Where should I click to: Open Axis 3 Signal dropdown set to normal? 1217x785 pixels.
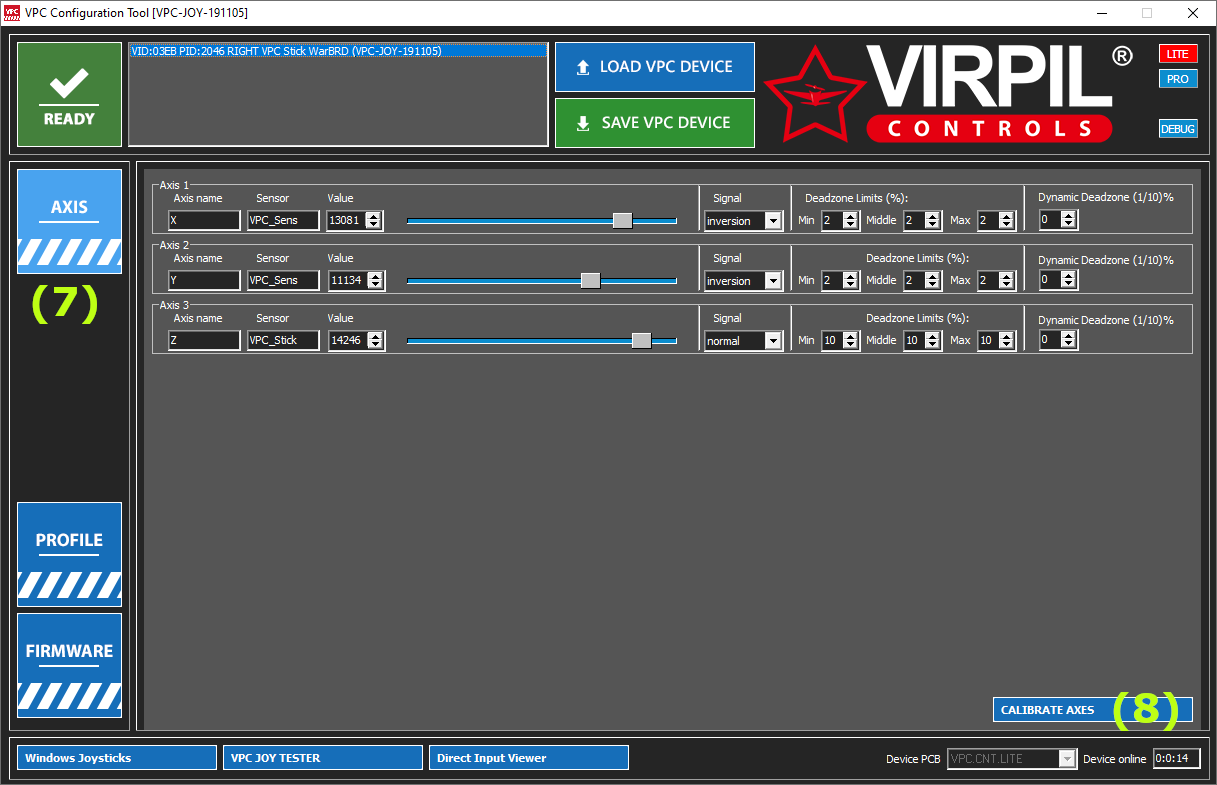pos(743,341)
